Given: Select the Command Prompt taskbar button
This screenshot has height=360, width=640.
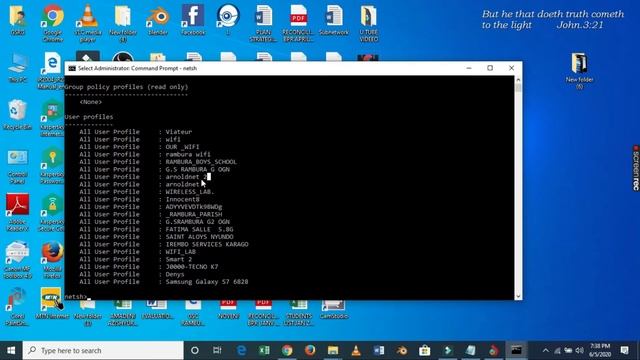Looking at the screenshot, I should [516, 350].
